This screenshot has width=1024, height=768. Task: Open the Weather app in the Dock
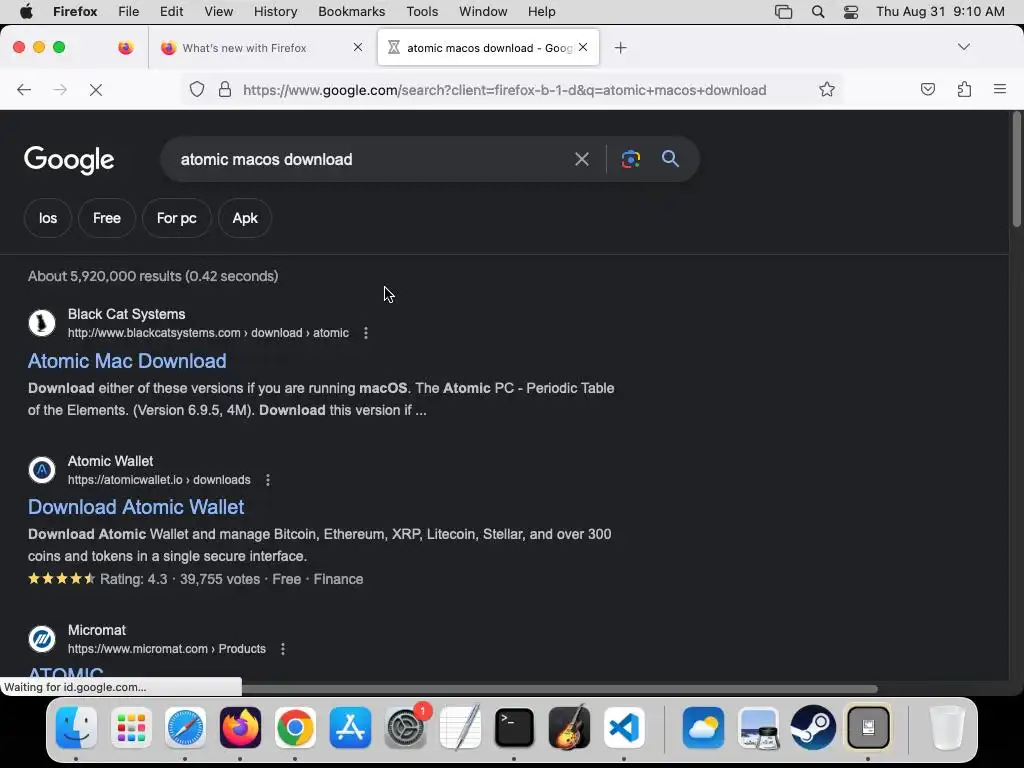point(703,727)
